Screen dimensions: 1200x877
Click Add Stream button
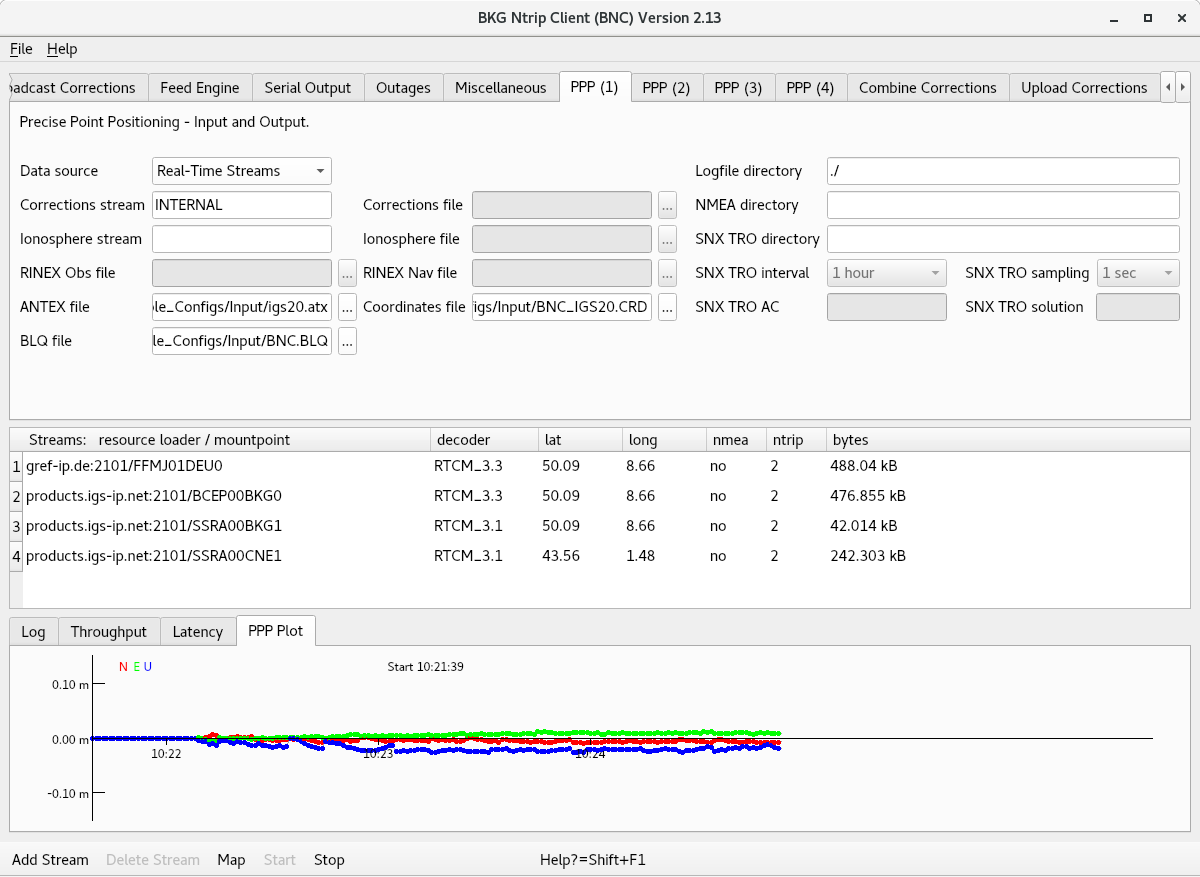point(50,860)
